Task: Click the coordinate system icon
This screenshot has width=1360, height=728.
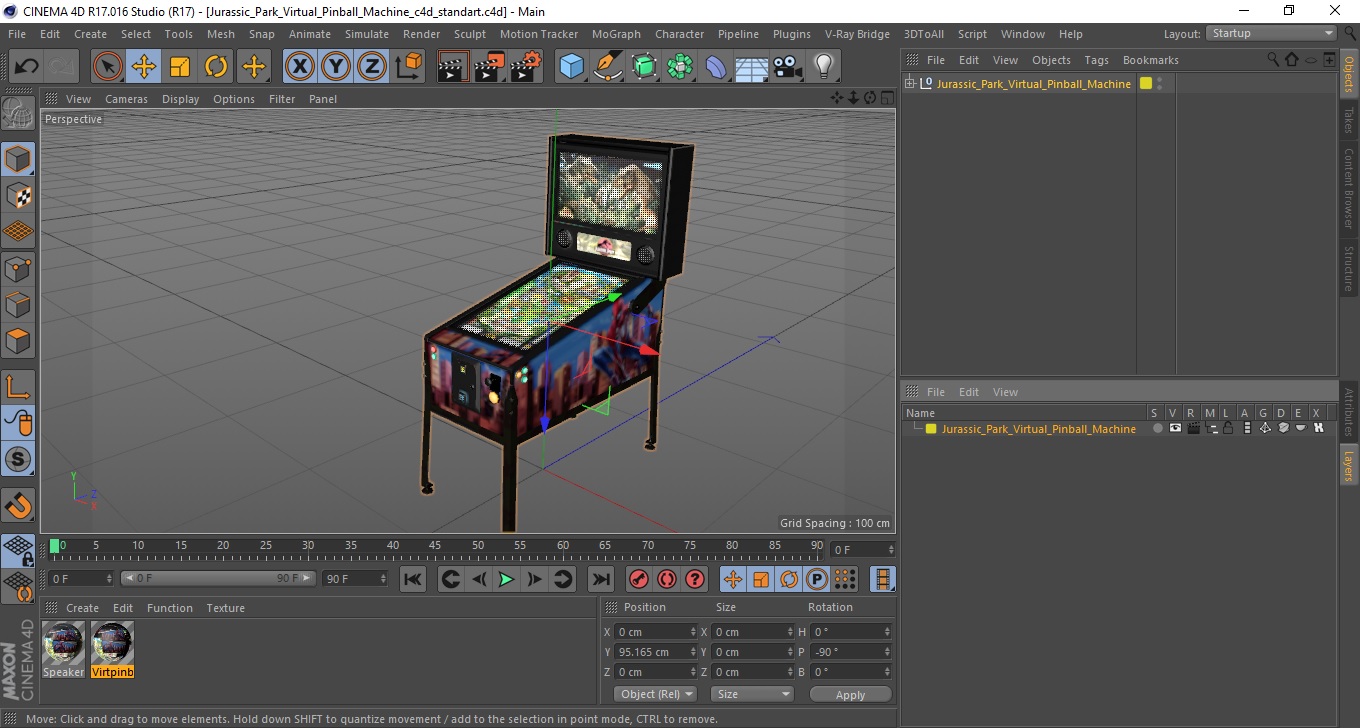Action: point(408,67)
